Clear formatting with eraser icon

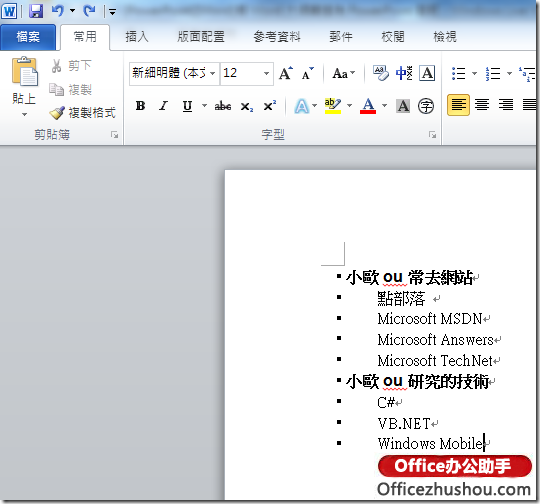[381, 73]
